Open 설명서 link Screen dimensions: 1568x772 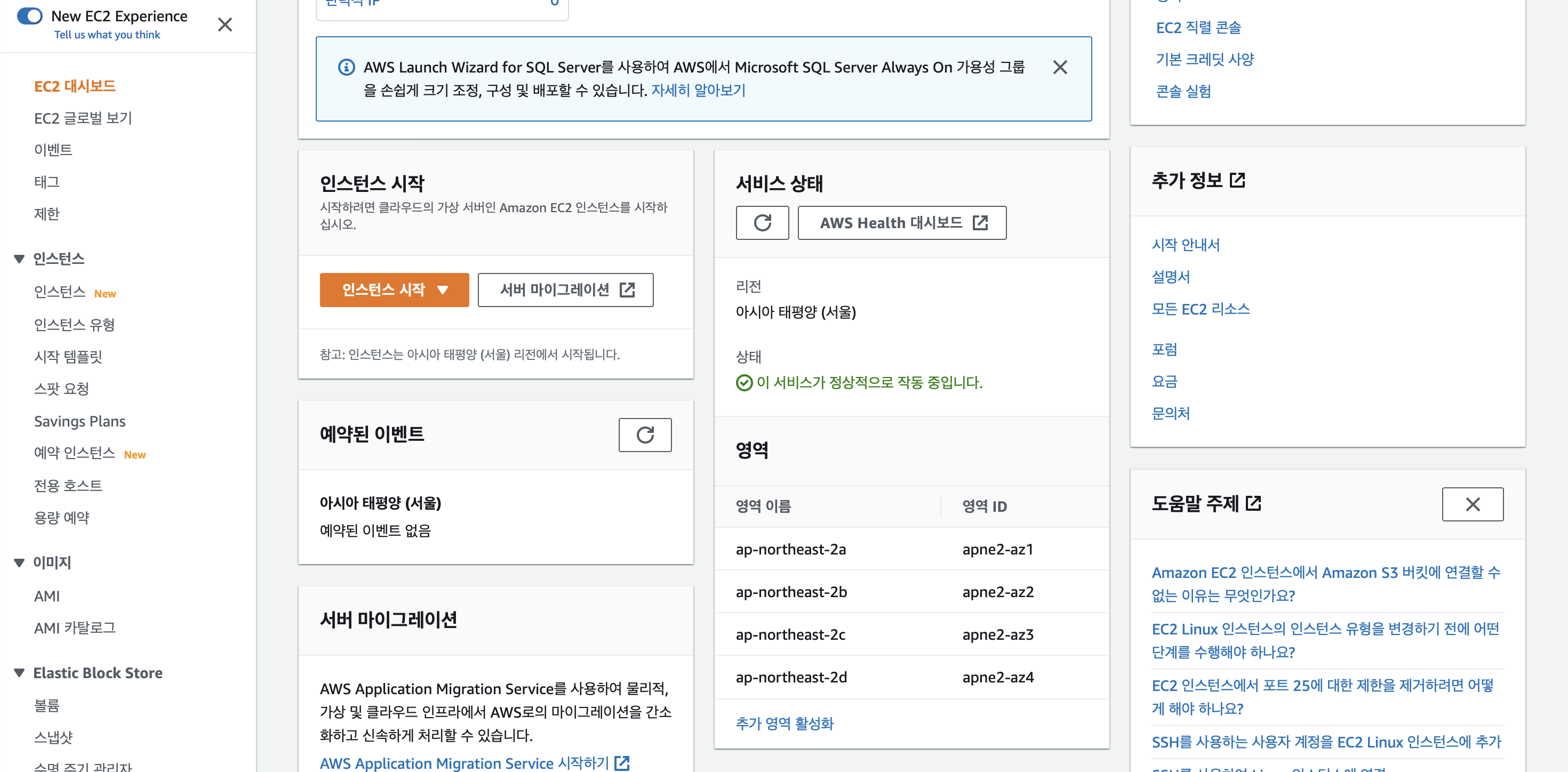point(1171,277)
